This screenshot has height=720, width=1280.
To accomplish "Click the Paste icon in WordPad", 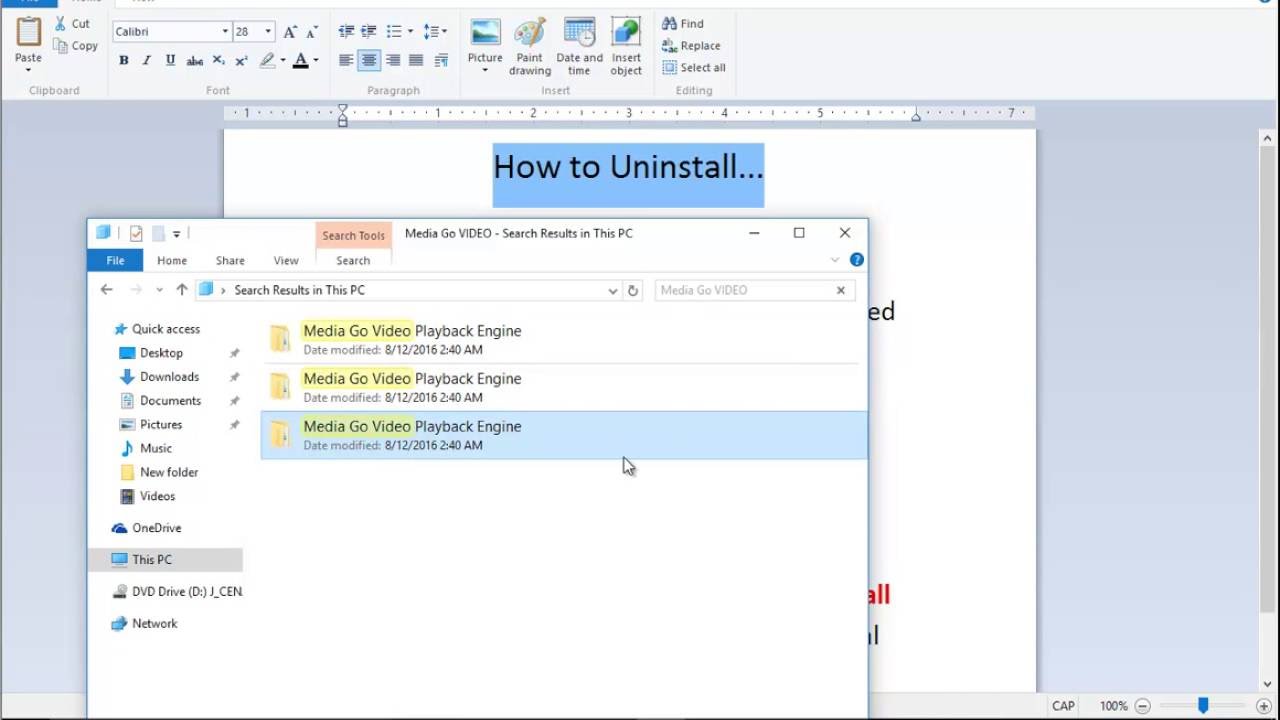I will tap(28, 32).
